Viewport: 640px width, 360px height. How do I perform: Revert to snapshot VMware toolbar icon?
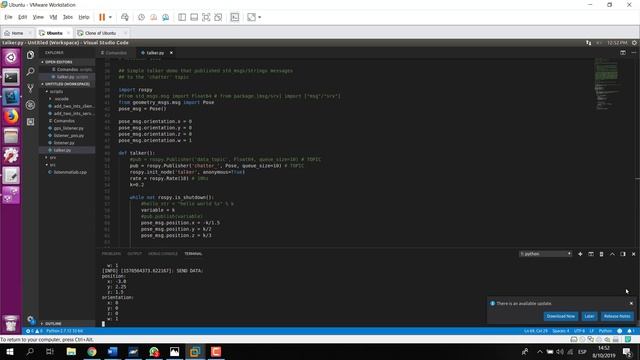tap(153, 17)
